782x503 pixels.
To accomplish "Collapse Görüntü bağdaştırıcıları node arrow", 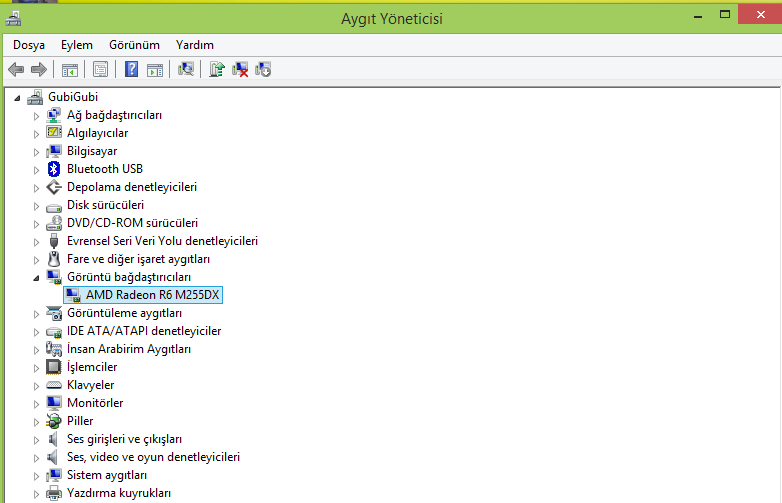I will tap(36, 278).
